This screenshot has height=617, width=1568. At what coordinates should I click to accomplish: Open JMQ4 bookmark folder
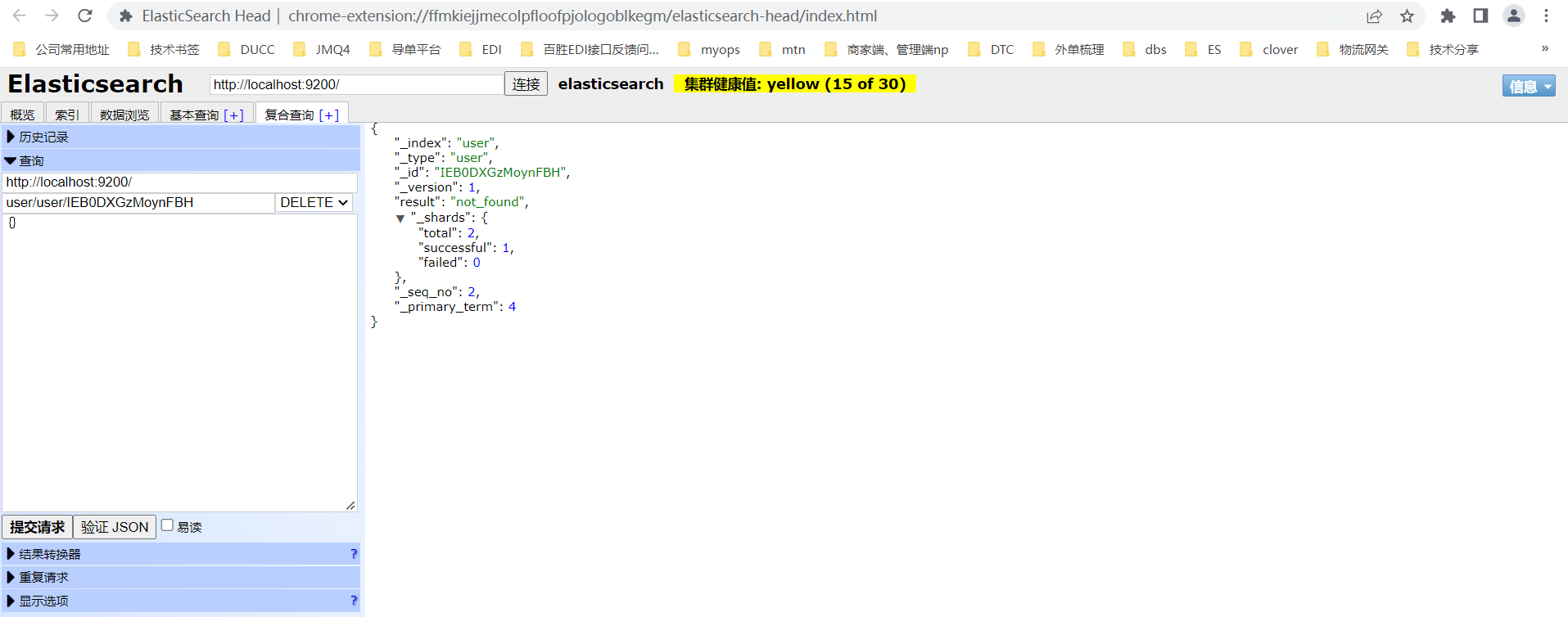tap(322, 50)
